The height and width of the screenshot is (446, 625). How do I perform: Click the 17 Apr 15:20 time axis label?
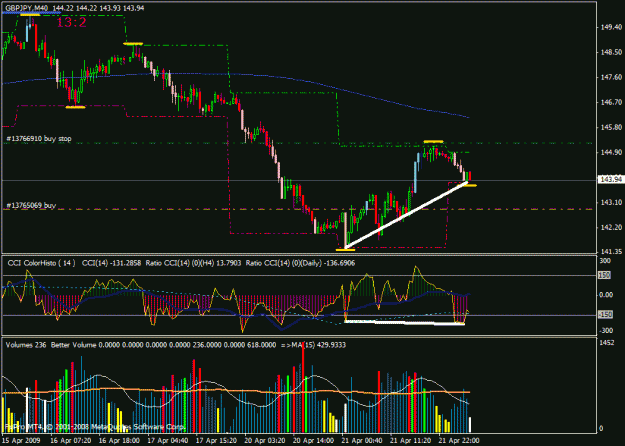pyautogui.click(x=214, y=440)
